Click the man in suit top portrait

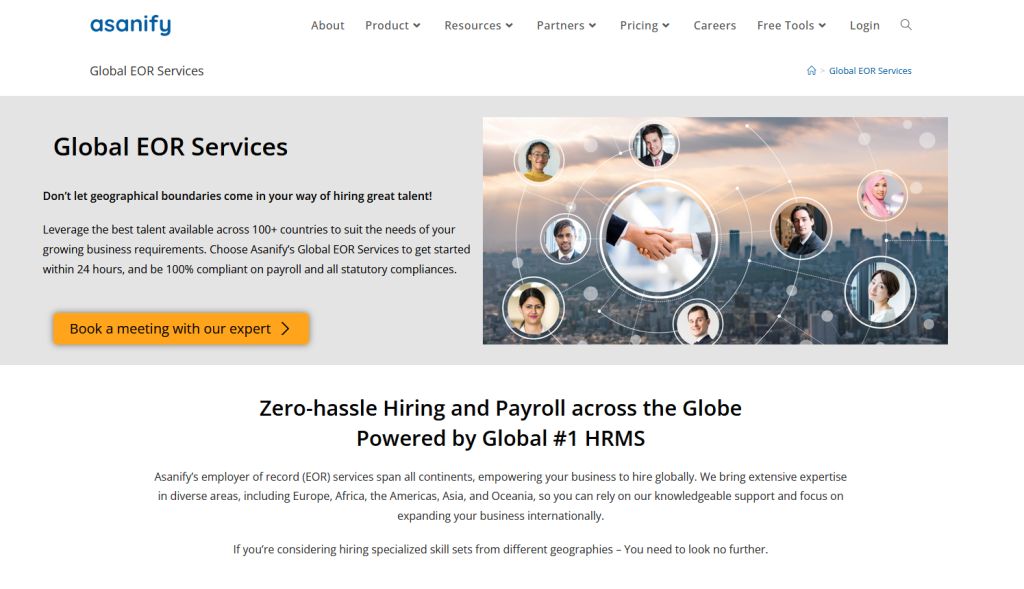coord(654,144)
